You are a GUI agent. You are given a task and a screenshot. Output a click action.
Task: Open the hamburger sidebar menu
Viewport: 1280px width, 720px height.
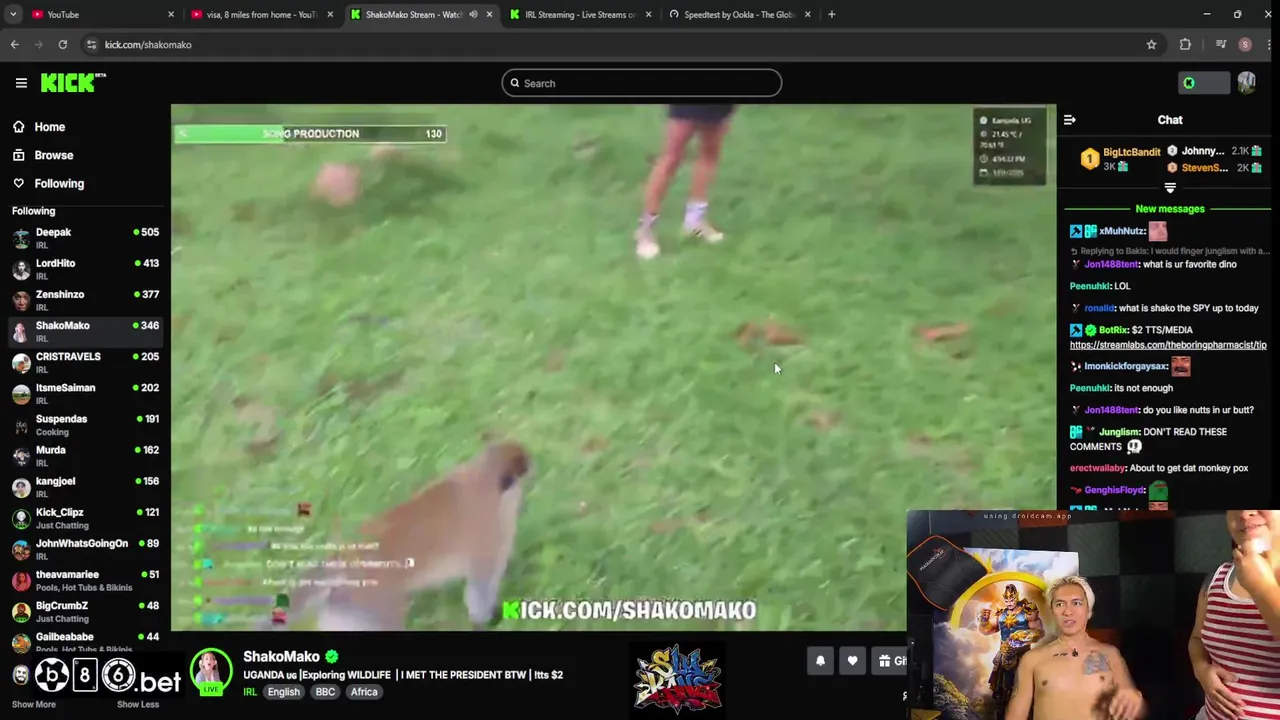pos(21,83)
